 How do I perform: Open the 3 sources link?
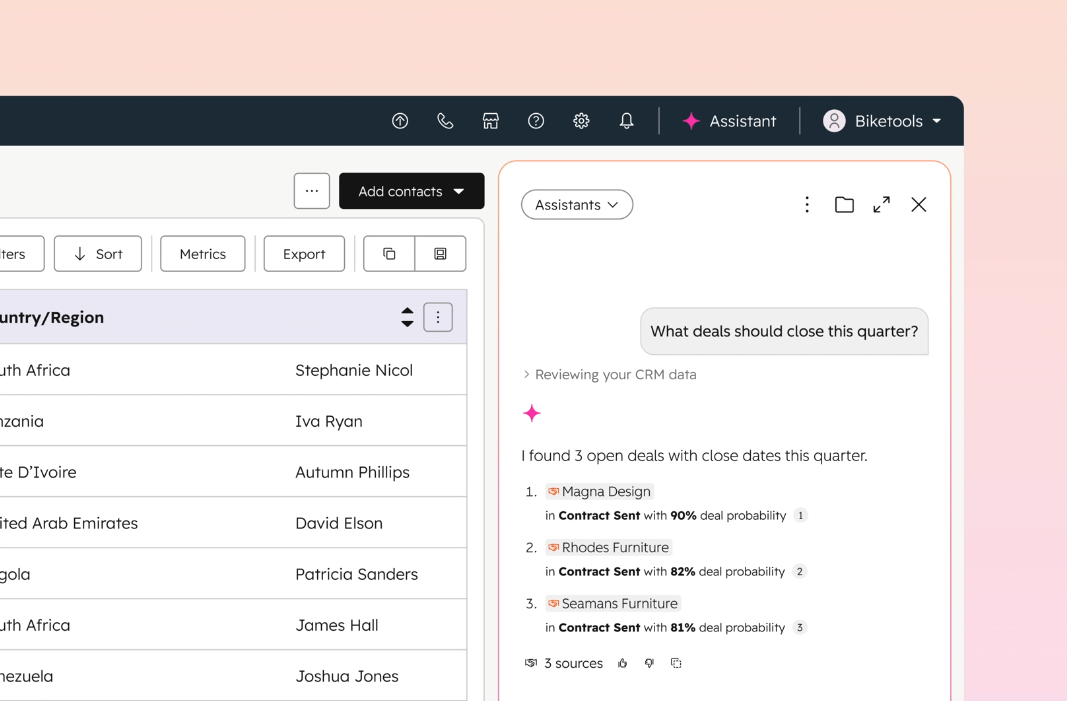coord(563,664)
